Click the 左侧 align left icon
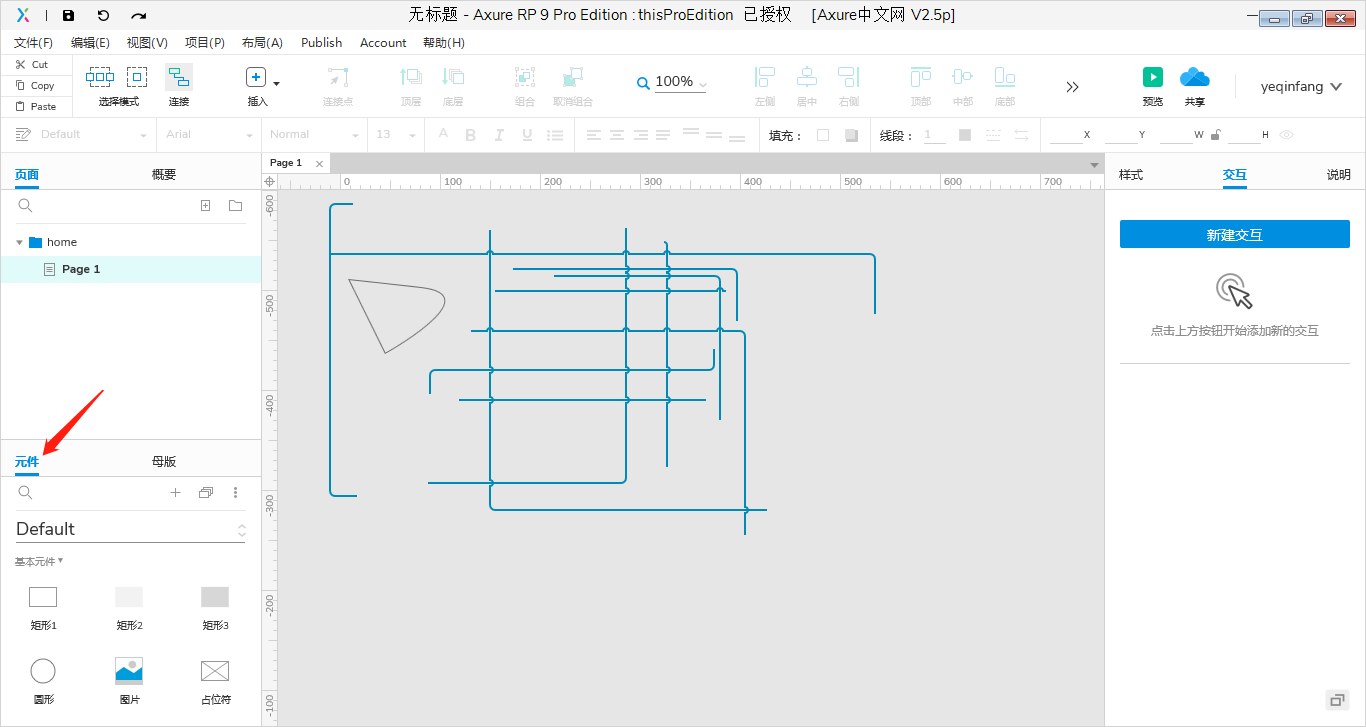The width and height of the screenshot is (1366, 727). (765, 77)
